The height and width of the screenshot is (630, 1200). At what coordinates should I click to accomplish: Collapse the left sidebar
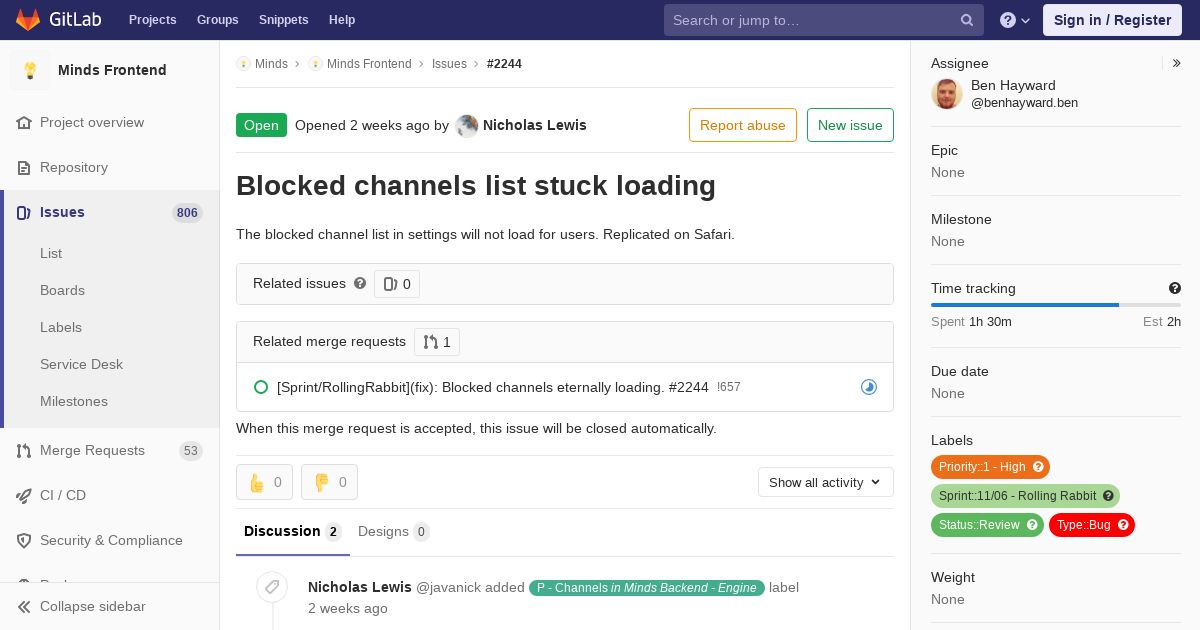tap(110, 606)
